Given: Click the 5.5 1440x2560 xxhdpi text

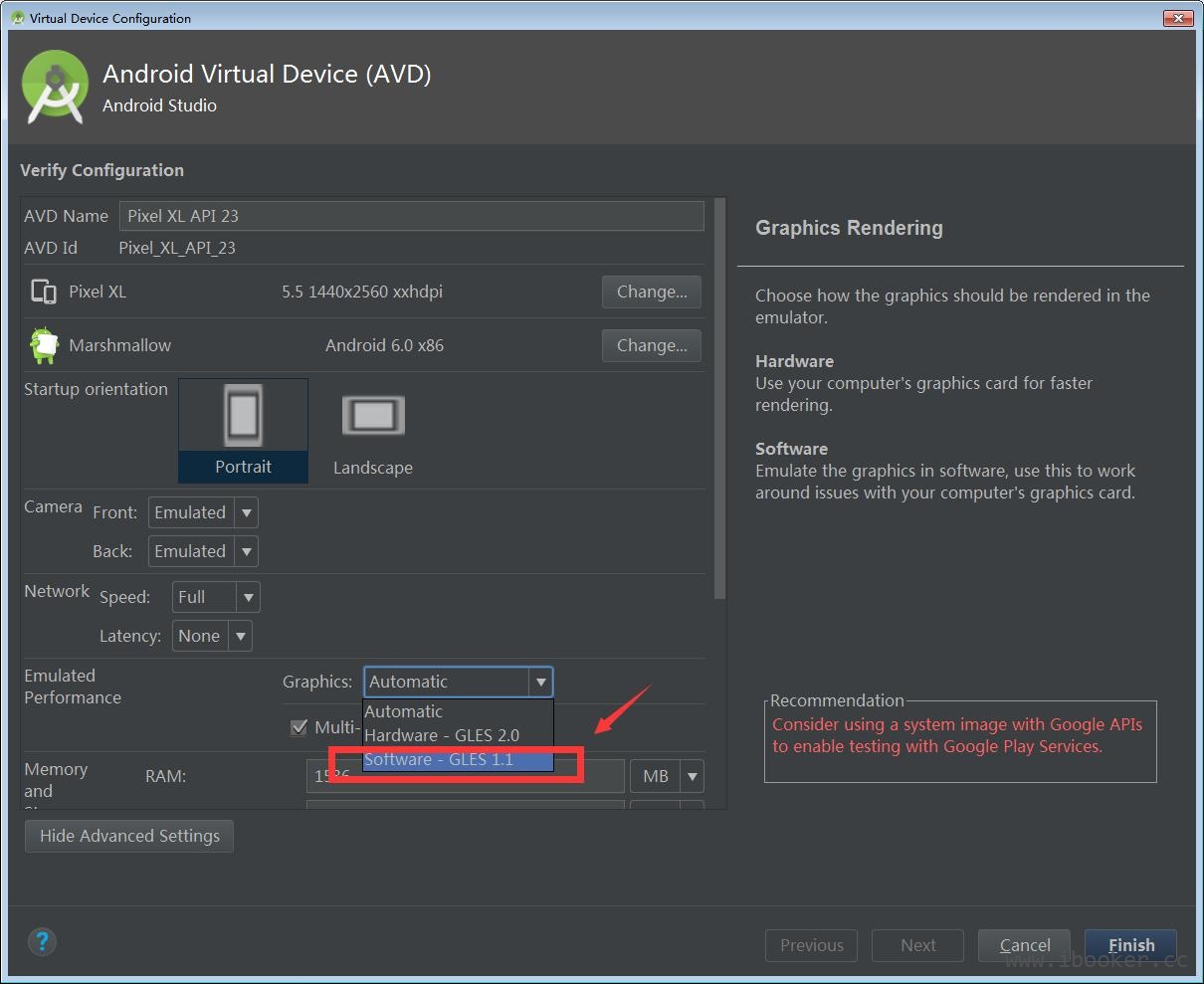Looking at the screenshot, I should (362, 292).
